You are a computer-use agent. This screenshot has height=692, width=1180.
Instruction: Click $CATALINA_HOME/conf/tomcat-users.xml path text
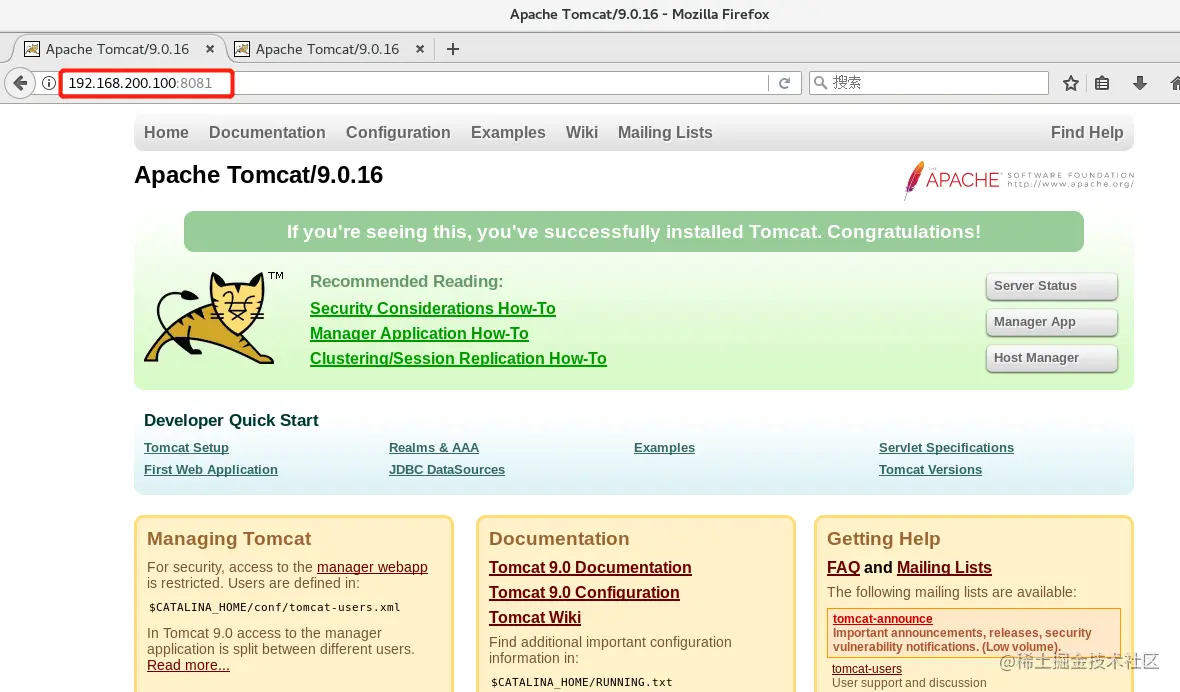(275, 607)
